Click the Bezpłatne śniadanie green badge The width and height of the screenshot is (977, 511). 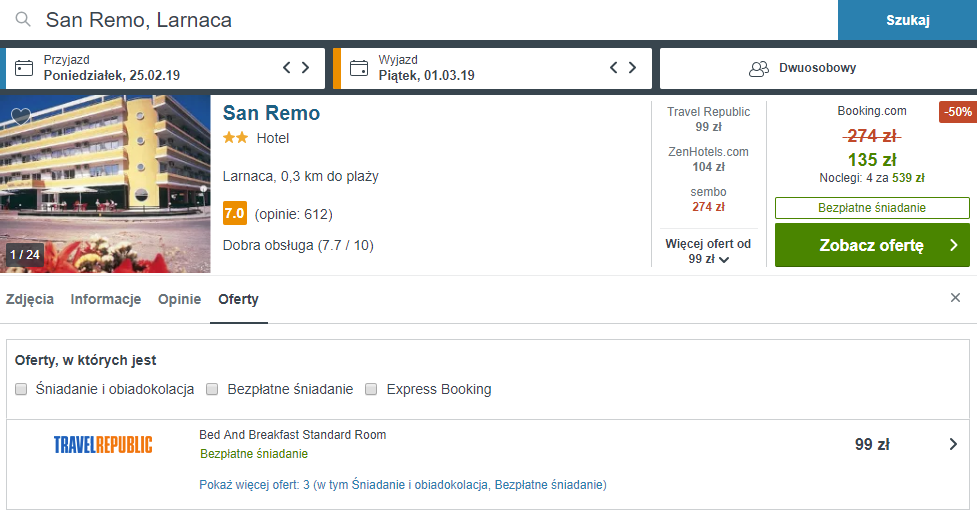point(872,208)
